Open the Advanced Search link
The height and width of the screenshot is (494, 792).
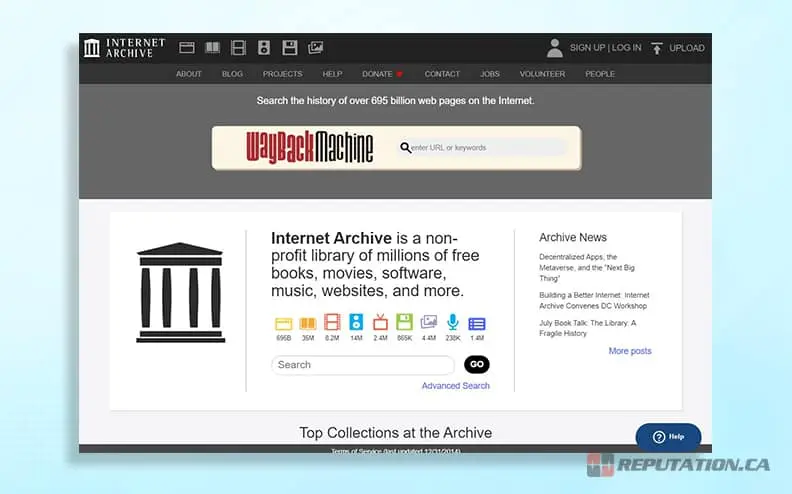click(x=456, y=385)
